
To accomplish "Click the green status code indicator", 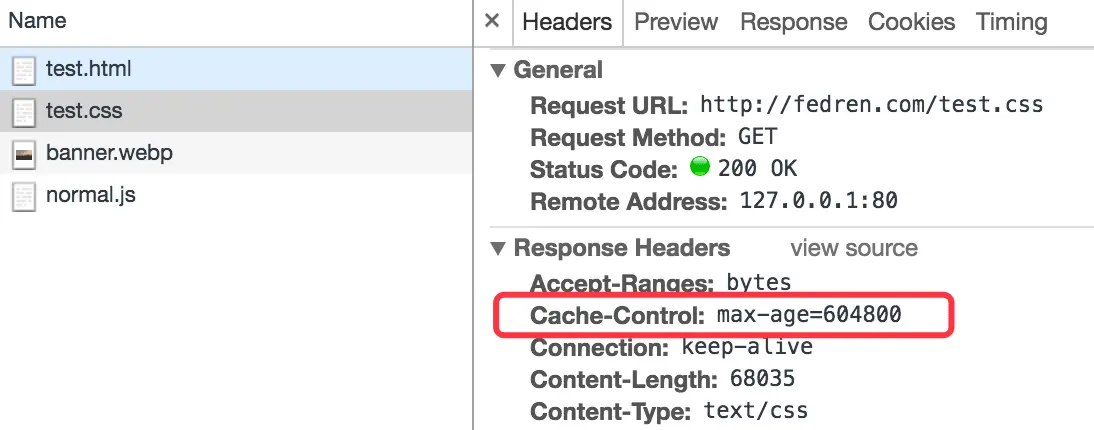I will click(x=699, y=168).
